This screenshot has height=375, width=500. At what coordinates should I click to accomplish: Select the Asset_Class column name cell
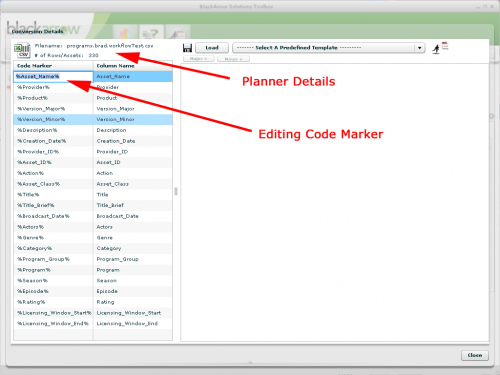point(133,184)
